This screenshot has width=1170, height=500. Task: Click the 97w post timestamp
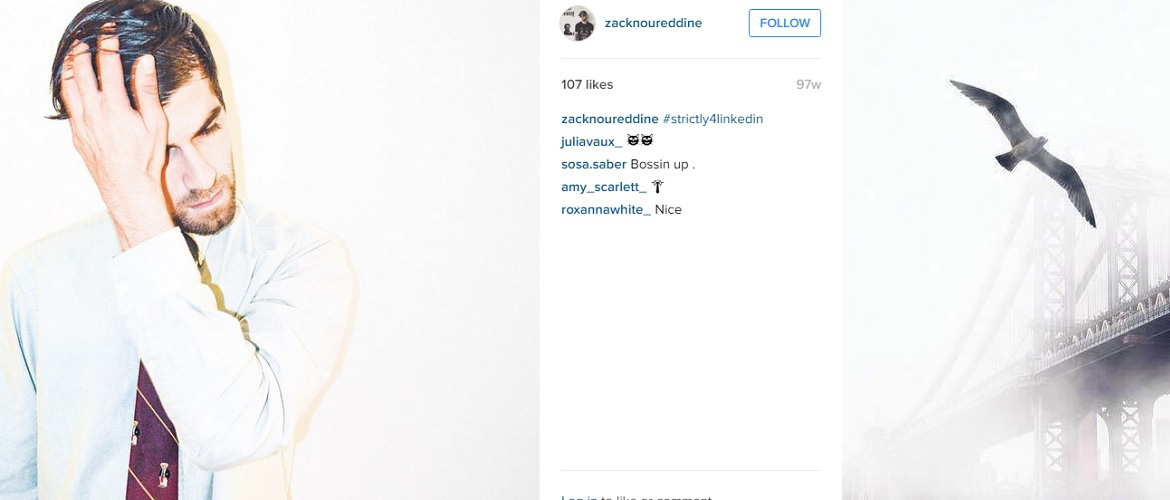click(x=808, y=84)
